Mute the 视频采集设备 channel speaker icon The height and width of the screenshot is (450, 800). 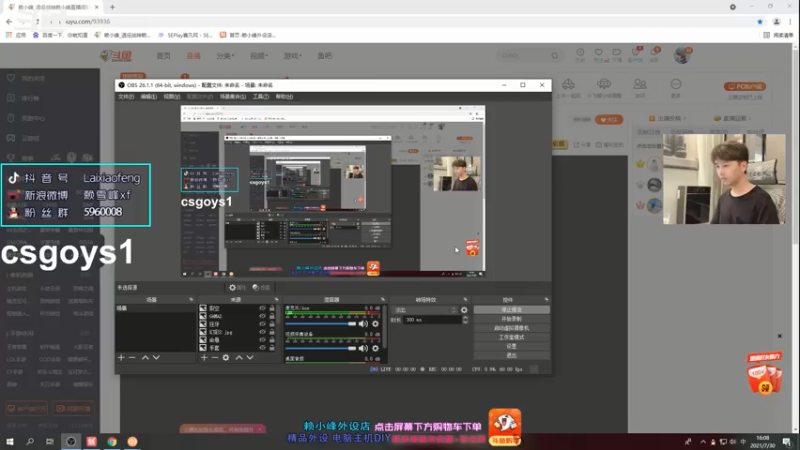[x=363, y=348]
